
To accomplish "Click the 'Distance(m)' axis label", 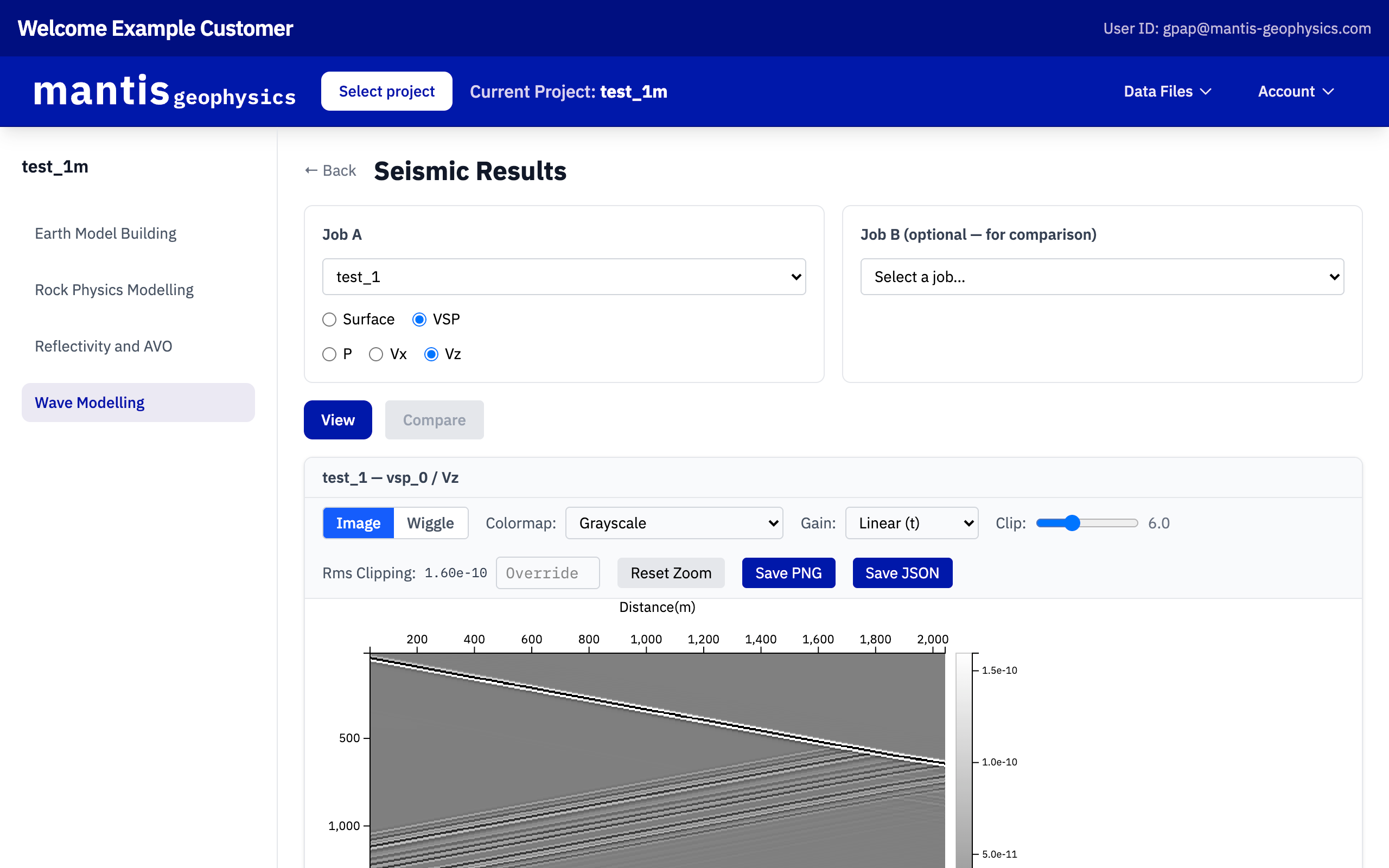I will point(657,607).
